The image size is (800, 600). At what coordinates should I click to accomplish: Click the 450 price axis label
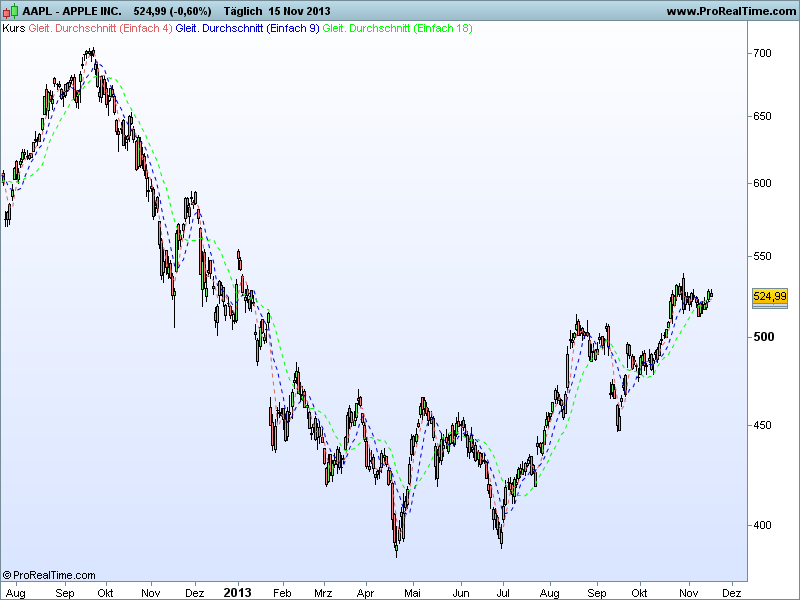click(762, 425)
